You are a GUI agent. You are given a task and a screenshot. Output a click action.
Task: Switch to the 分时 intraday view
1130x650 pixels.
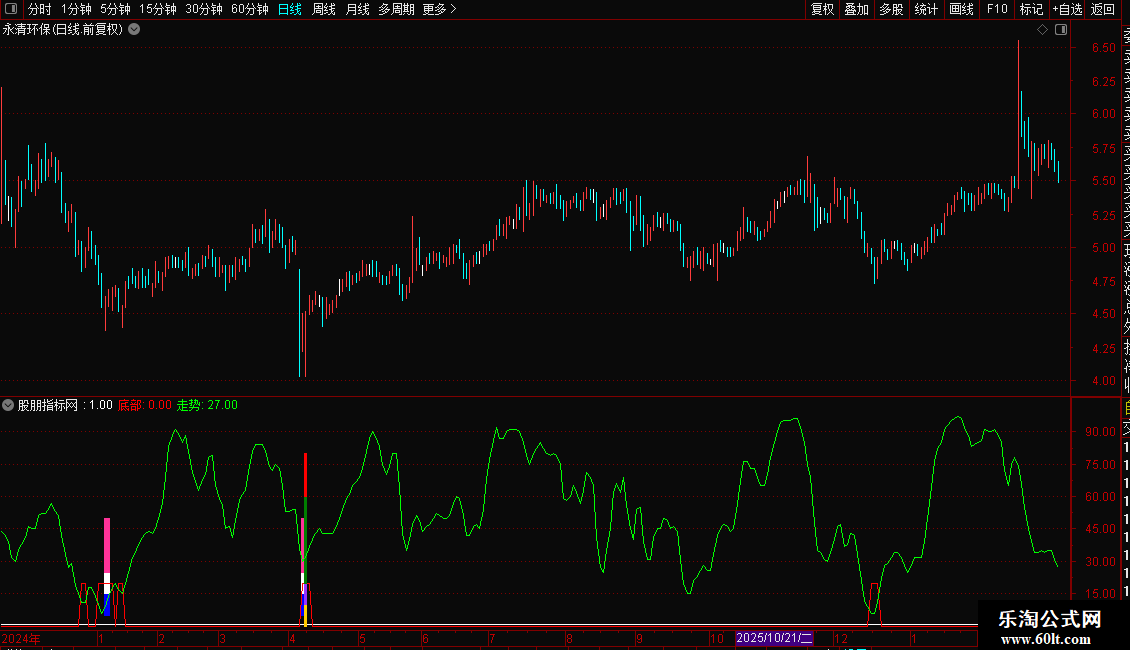coord(40,9)
